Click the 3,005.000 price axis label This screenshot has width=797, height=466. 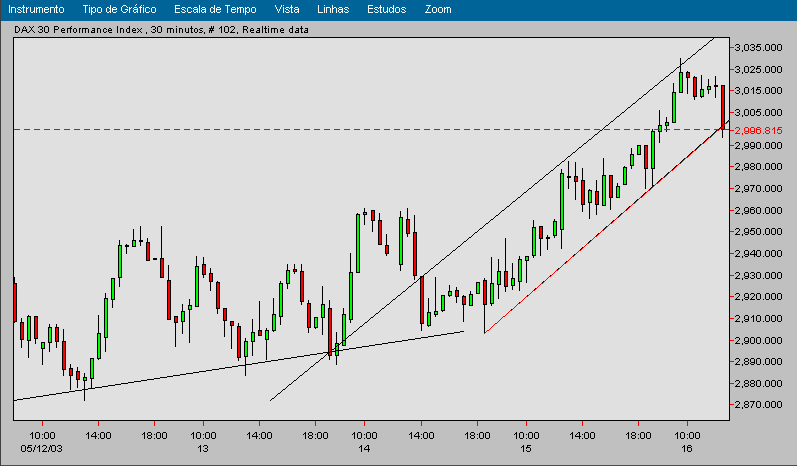tap(758, 112)
